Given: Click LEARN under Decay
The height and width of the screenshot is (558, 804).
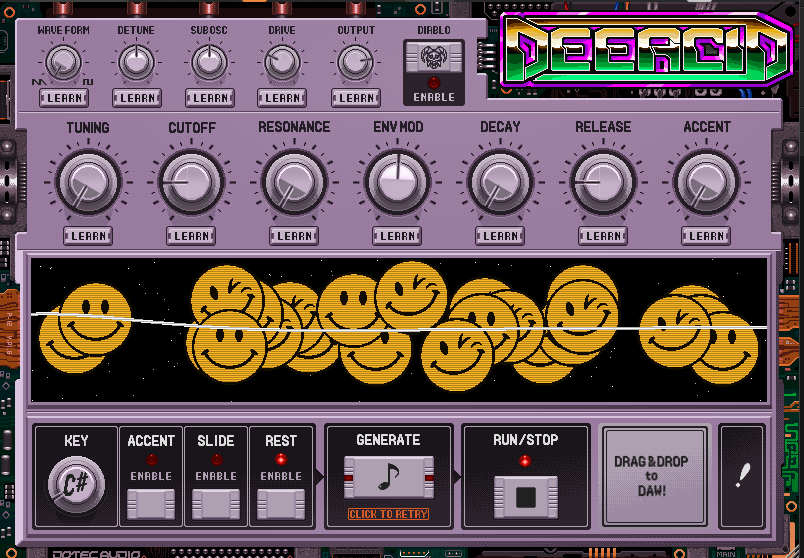Looking at the screenshot, I should [500, 236].
